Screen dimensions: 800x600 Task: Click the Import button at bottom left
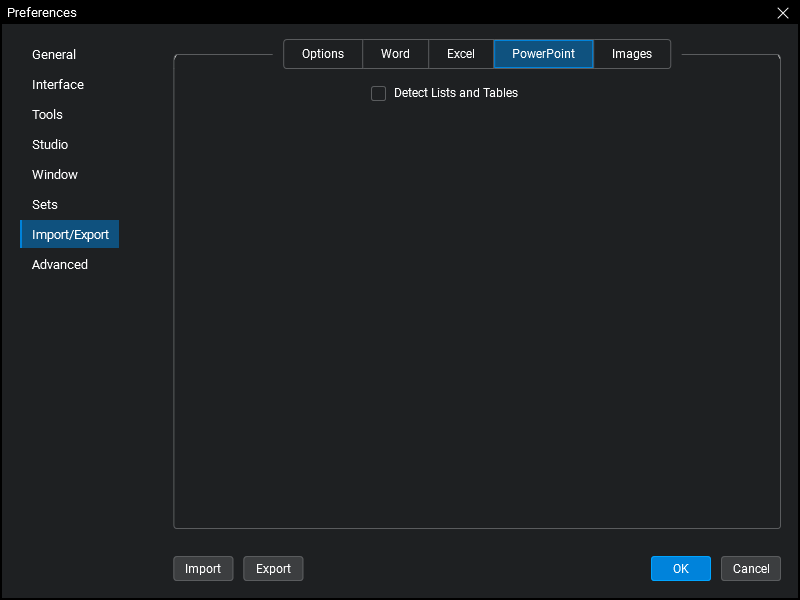coord(203,569)
